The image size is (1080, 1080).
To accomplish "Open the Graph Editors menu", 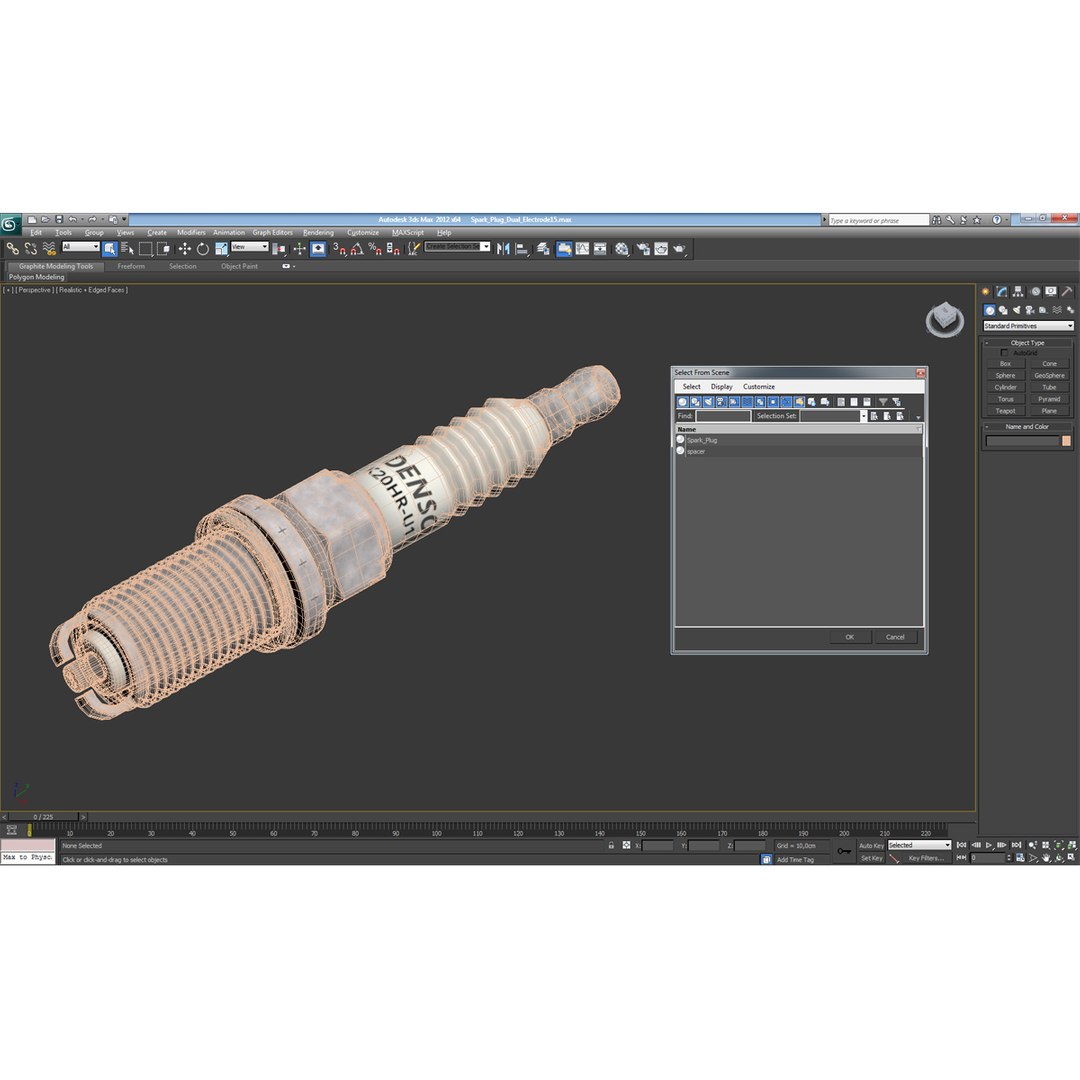I will 272,233.
